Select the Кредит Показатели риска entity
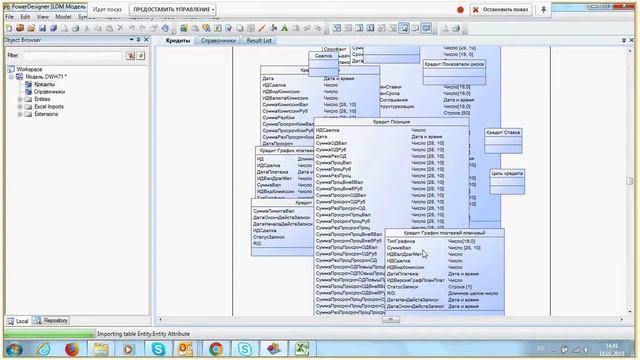The image size is (640, 360). (x=454, y=72)
